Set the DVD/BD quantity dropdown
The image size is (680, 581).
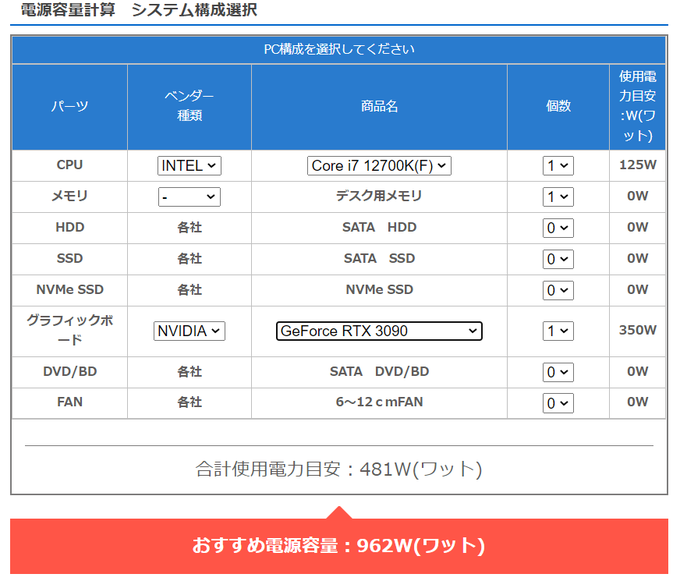coord(558,372)
